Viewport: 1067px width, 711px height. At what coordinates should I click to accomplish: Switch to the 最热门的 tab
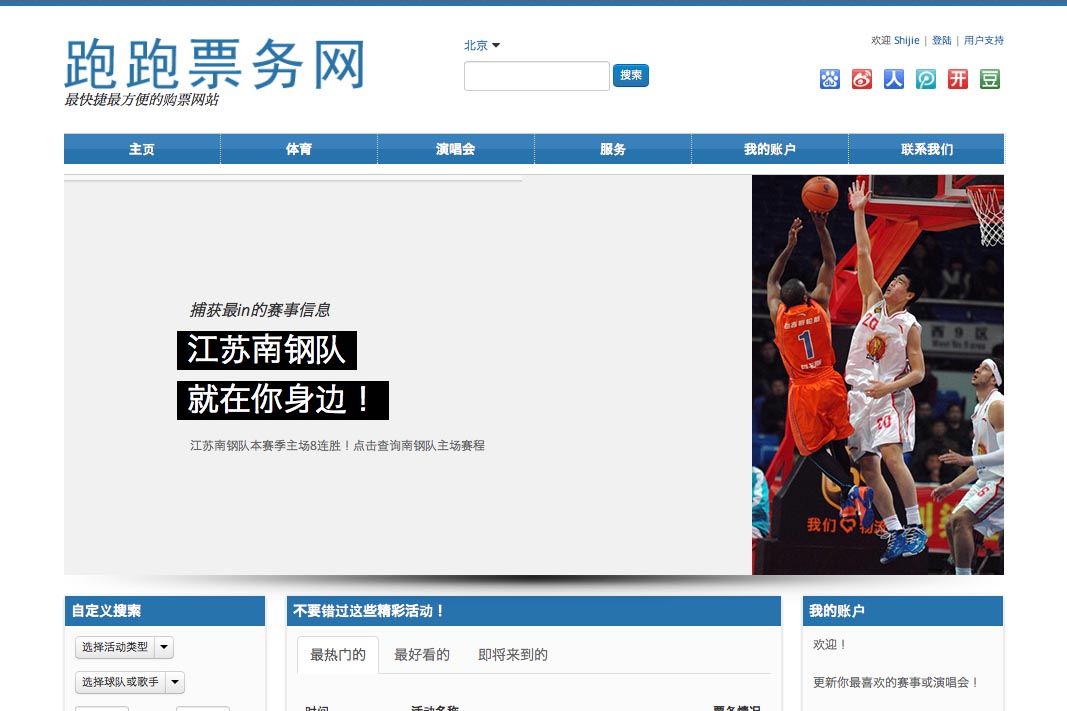point(338,655)
